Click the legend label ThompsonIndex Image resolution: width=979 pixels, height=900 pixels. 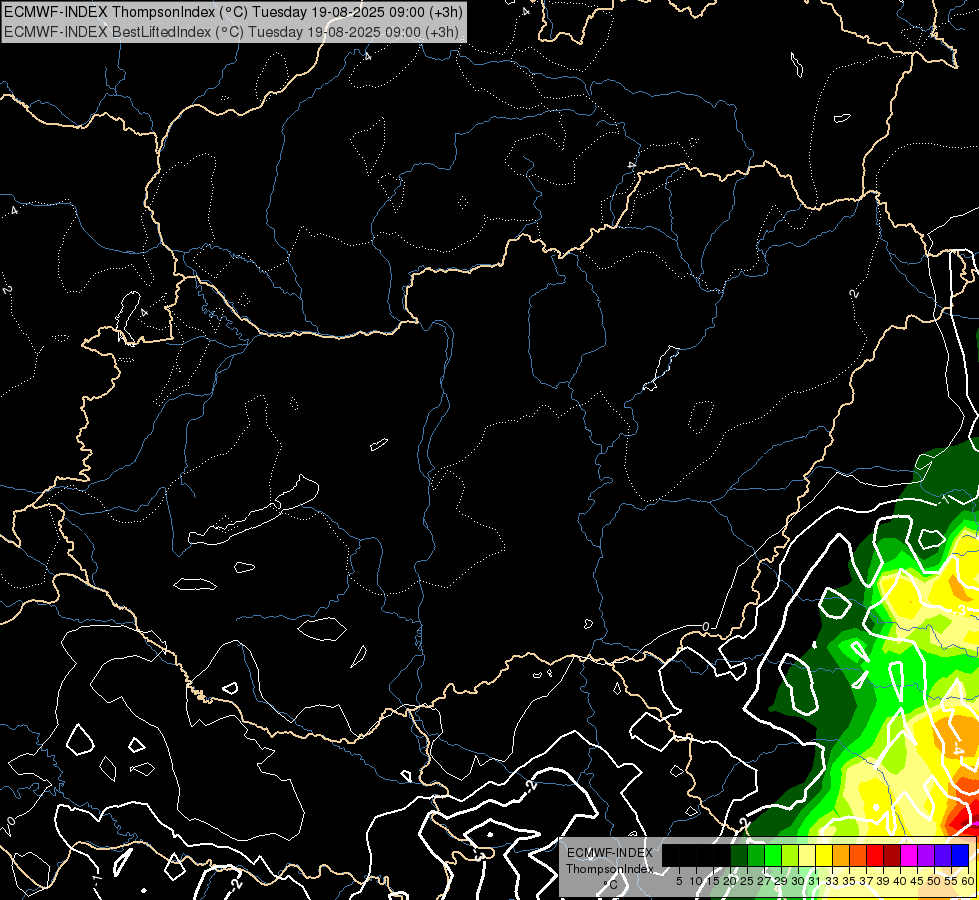click(610, 869)
